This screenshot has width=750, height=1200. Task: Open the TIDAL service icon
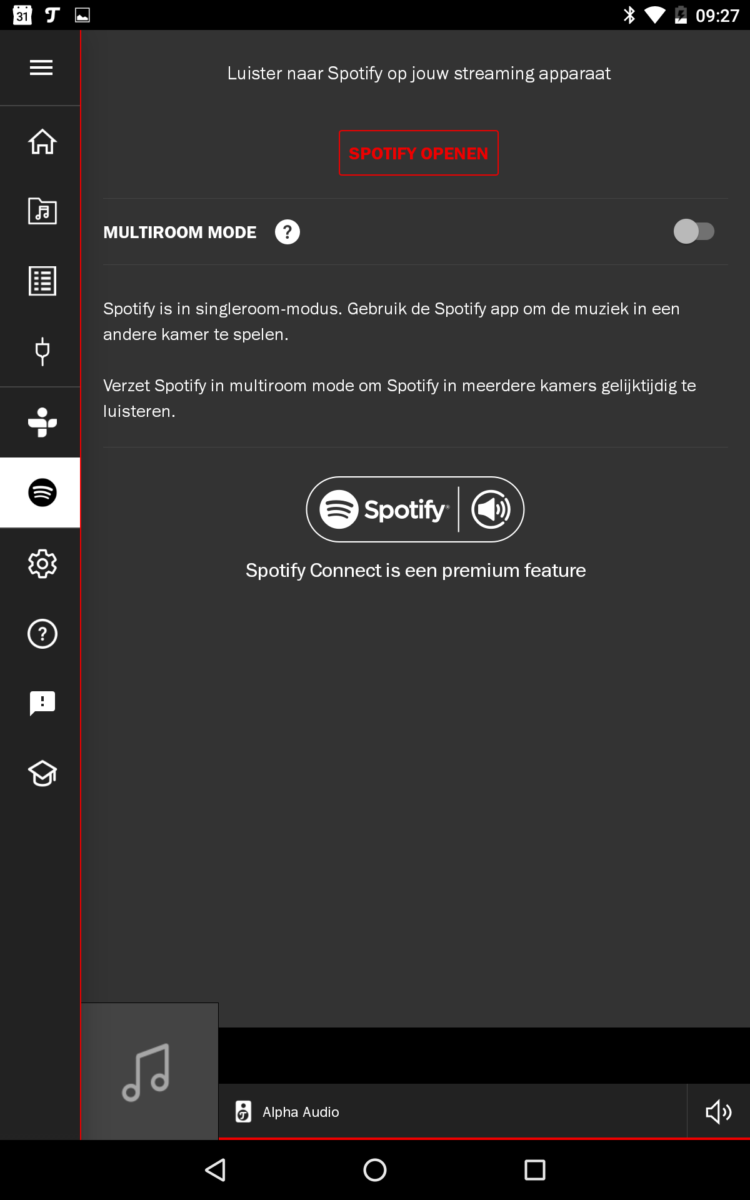[41, 422]
